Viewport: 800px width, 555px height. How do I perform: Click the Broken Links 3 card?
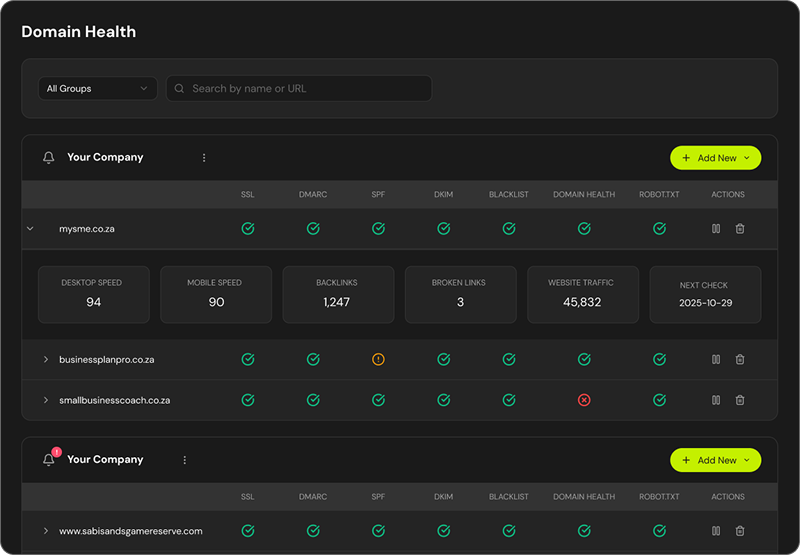point(461,294)
